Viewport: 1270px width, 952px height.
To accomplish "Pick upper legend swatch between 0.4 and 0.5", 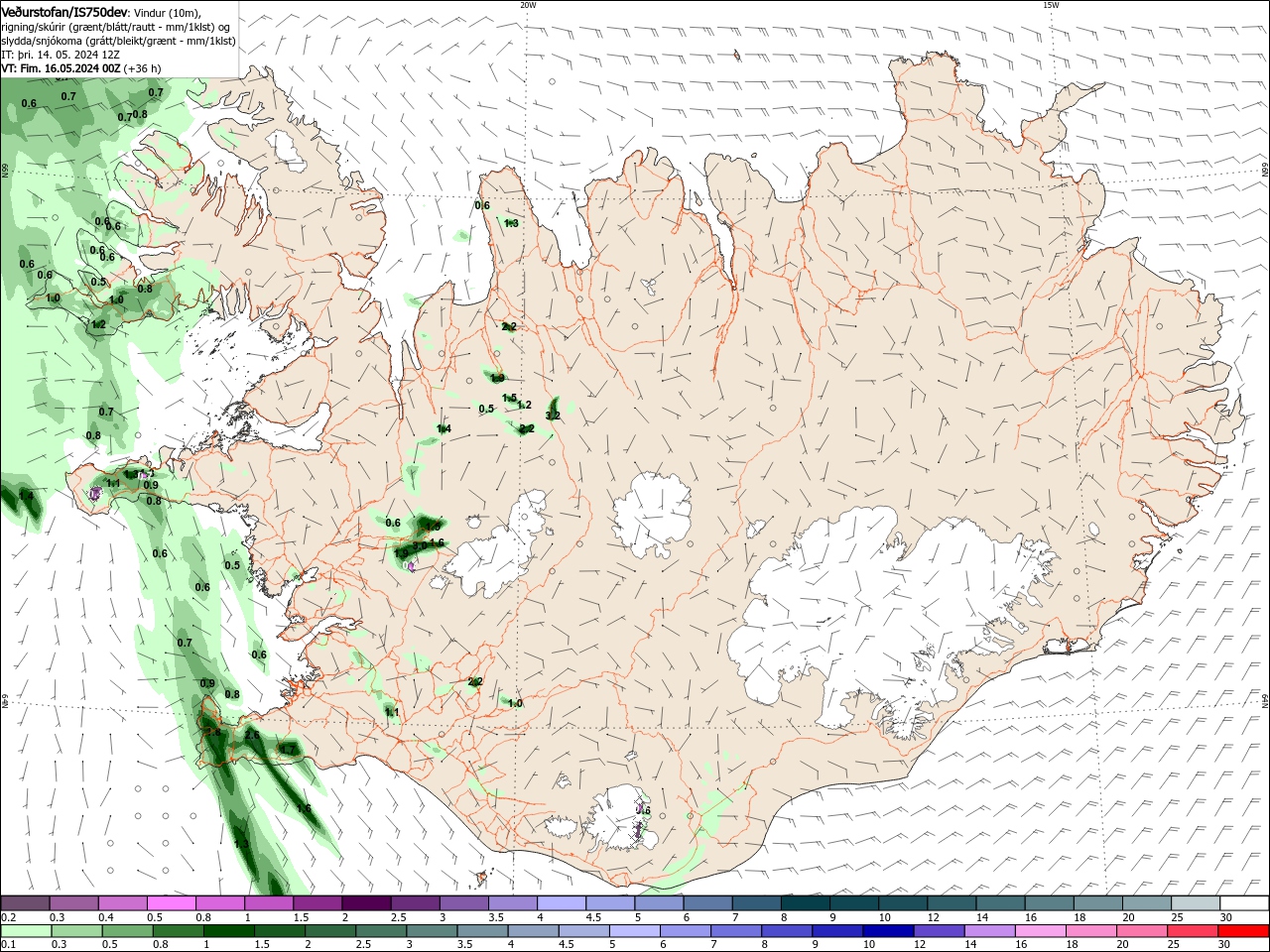I will (x=122, y=903).
